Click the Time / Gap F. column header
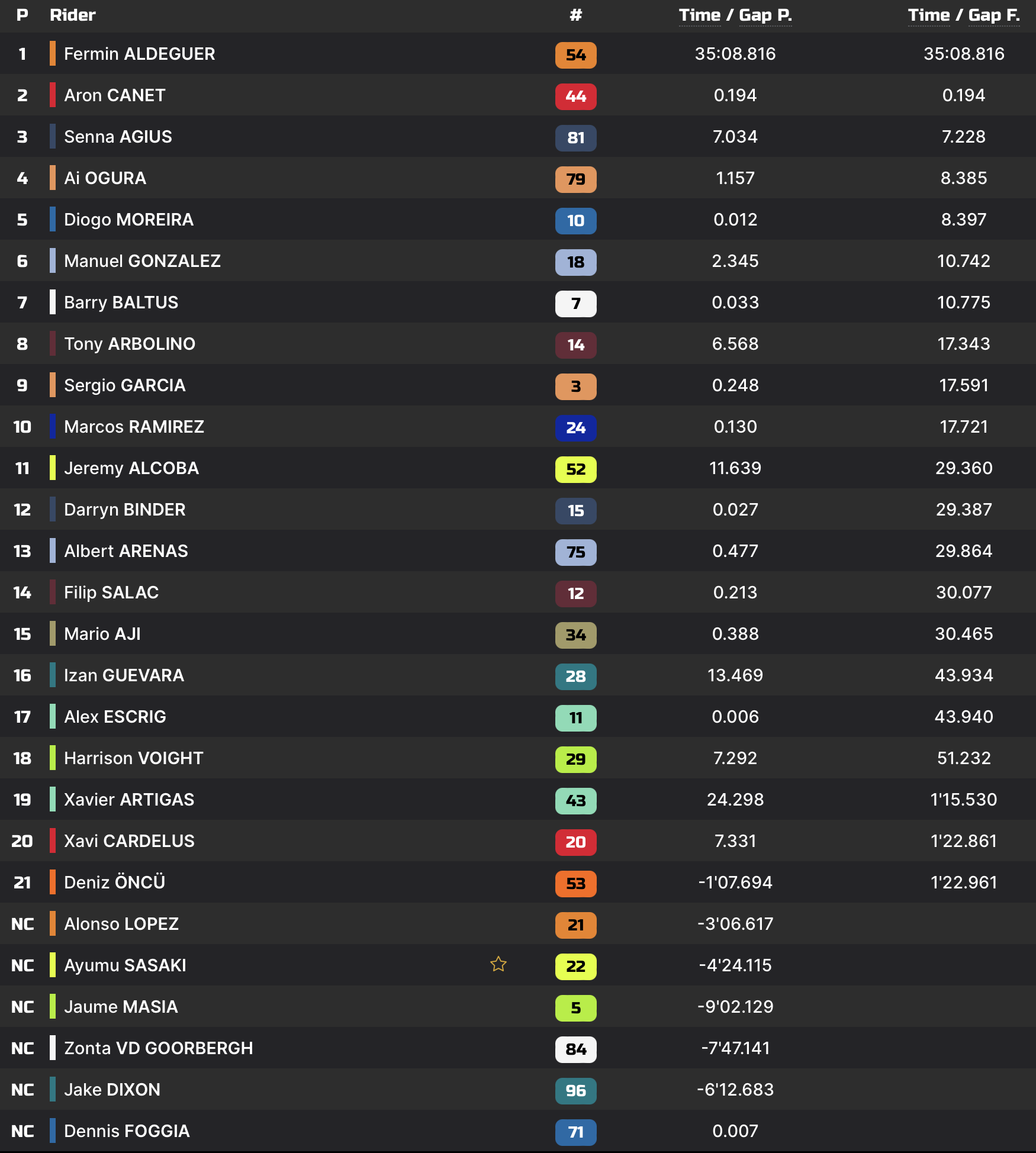1036x1153 pixels. point(964,15)
